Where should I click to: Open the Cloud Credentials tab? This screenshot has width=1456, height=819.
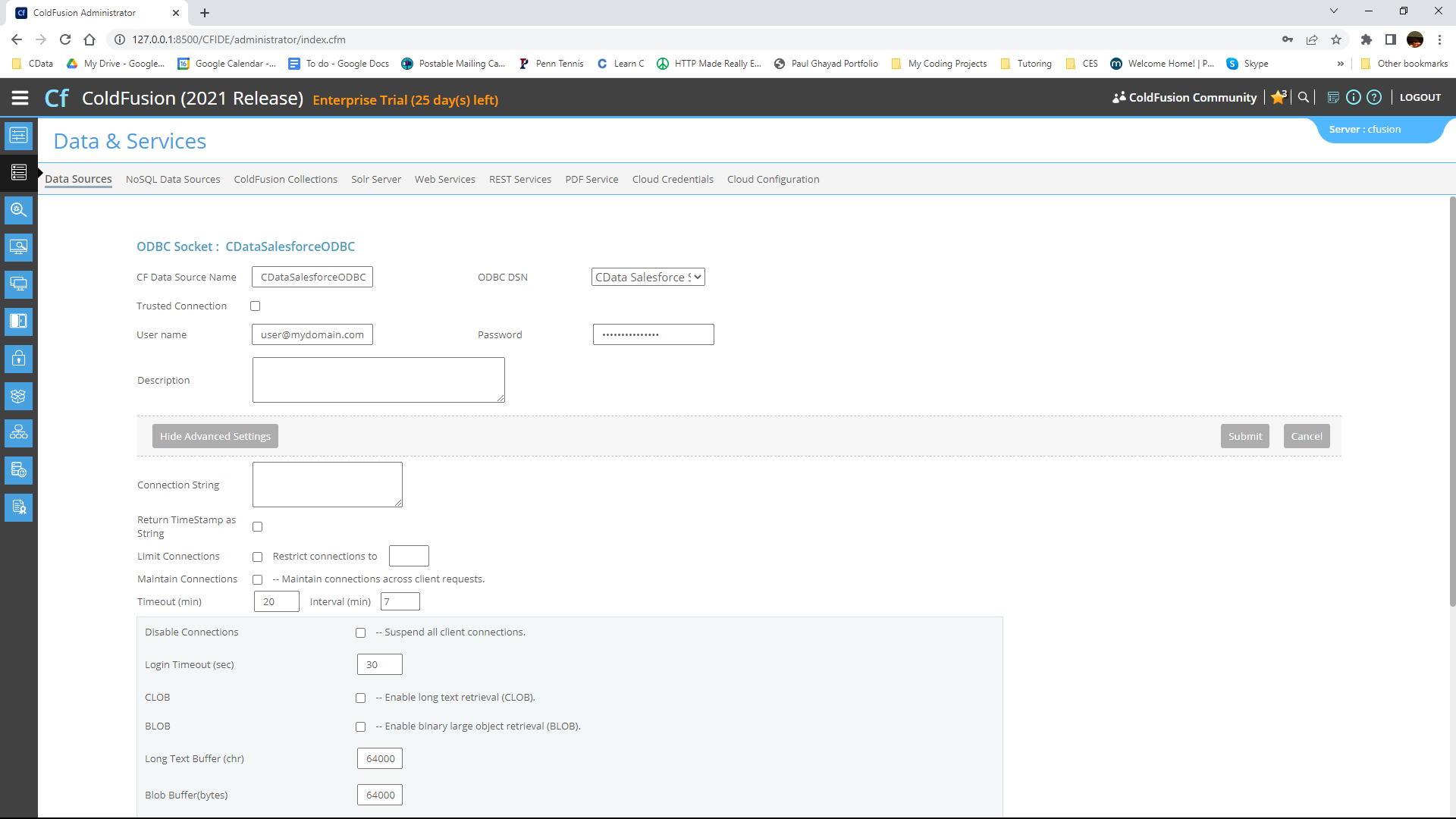(x=673, y=180)
